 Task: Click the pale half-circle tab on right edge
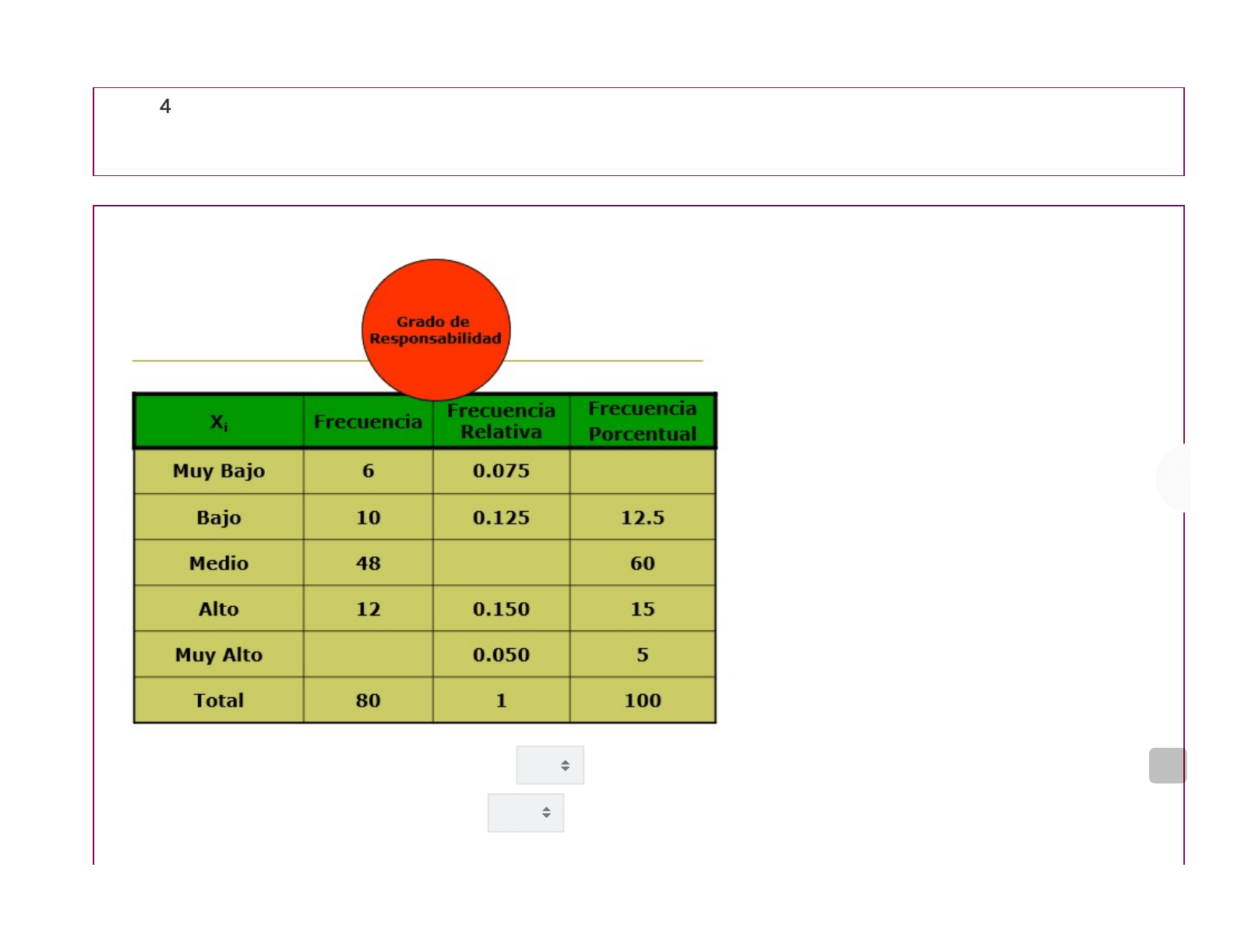click(1175, 478)
